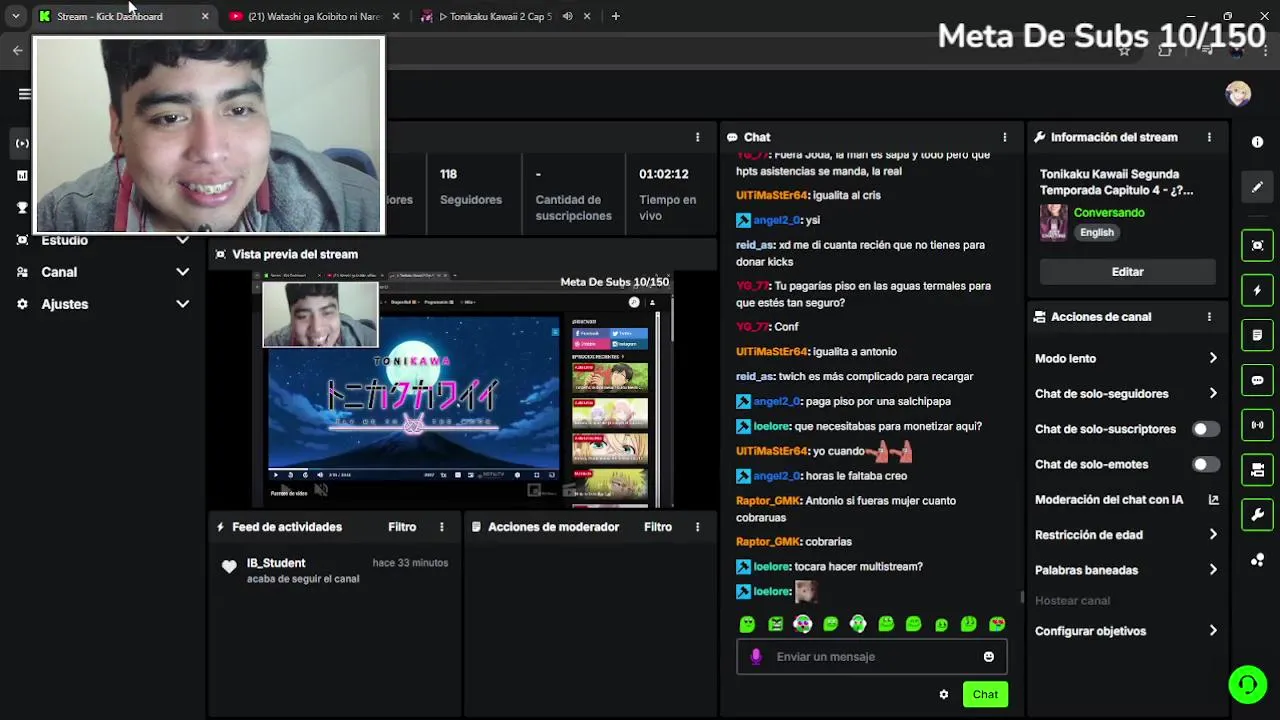Open Acciones de moderador three-dot menu
Viewport: 1280px width, 720px height.
click(x=697, y=527)
